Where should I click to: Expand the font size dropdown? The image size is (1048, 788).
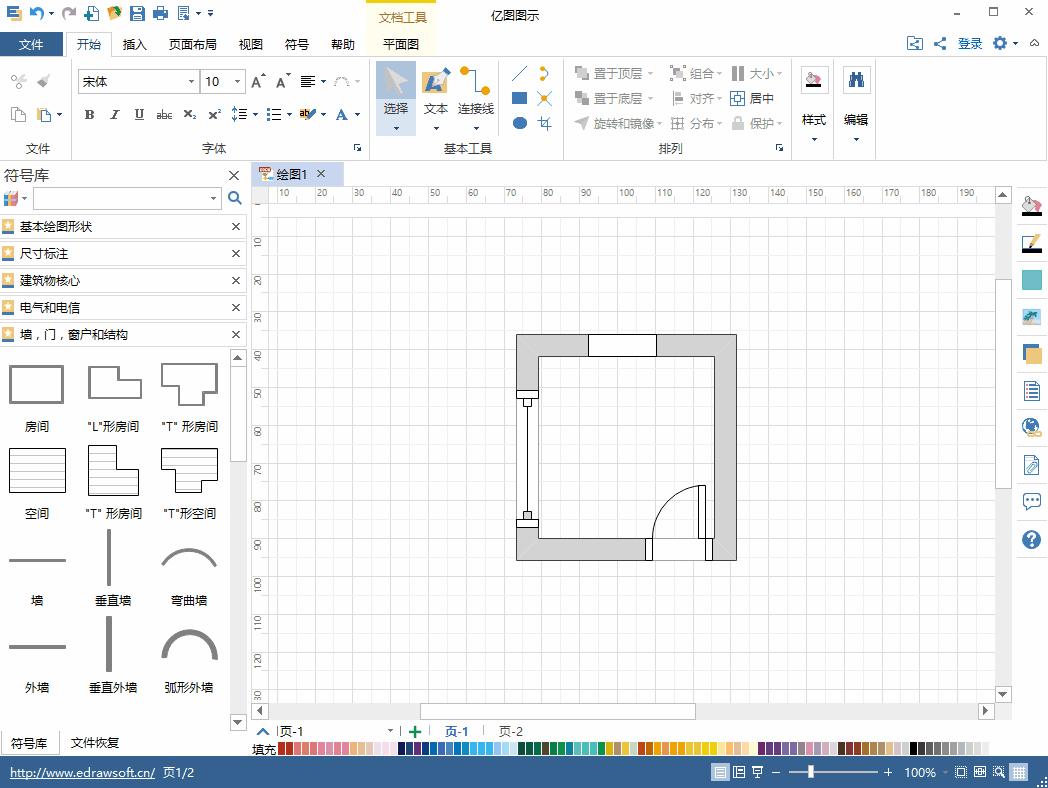click(237, 82)
